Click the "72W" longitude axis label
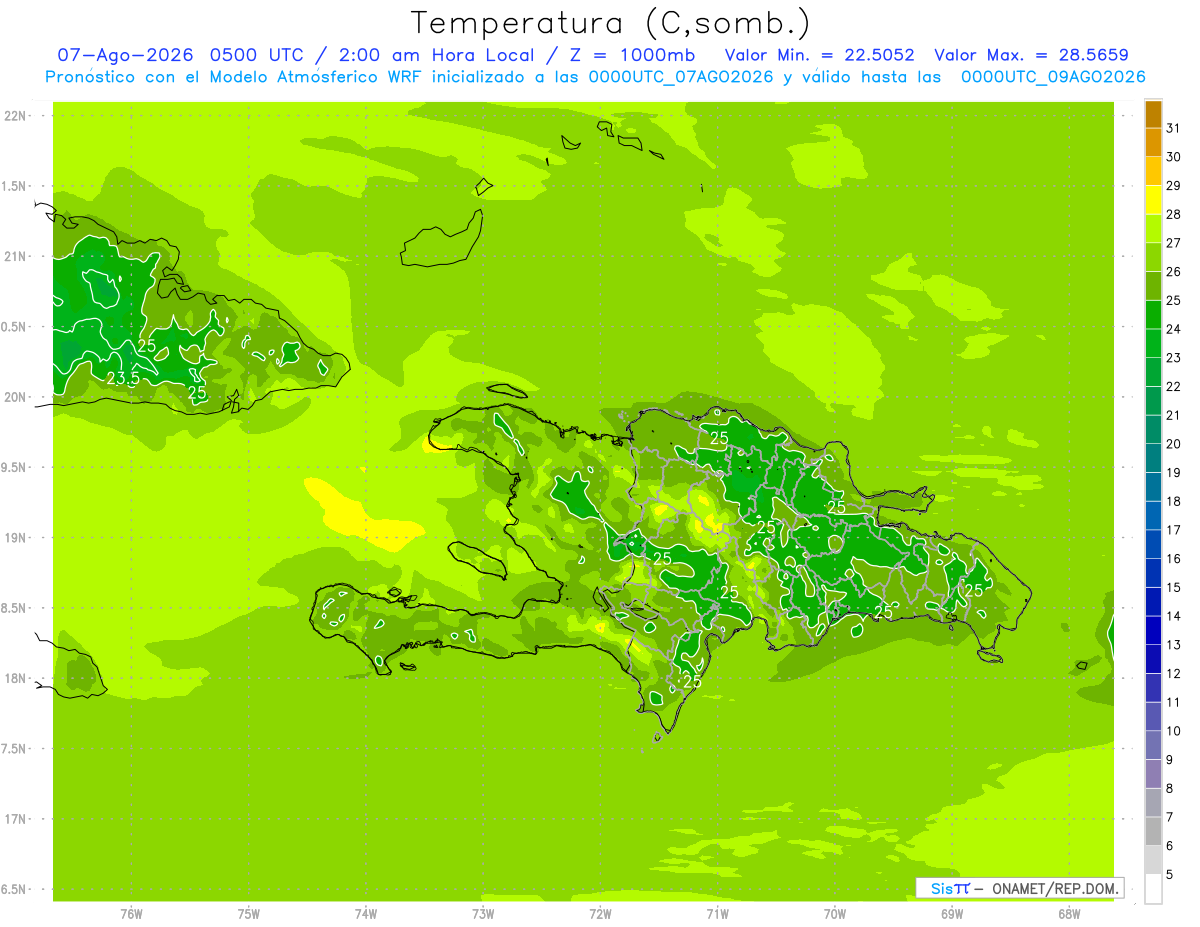 (x=600, y=913)
